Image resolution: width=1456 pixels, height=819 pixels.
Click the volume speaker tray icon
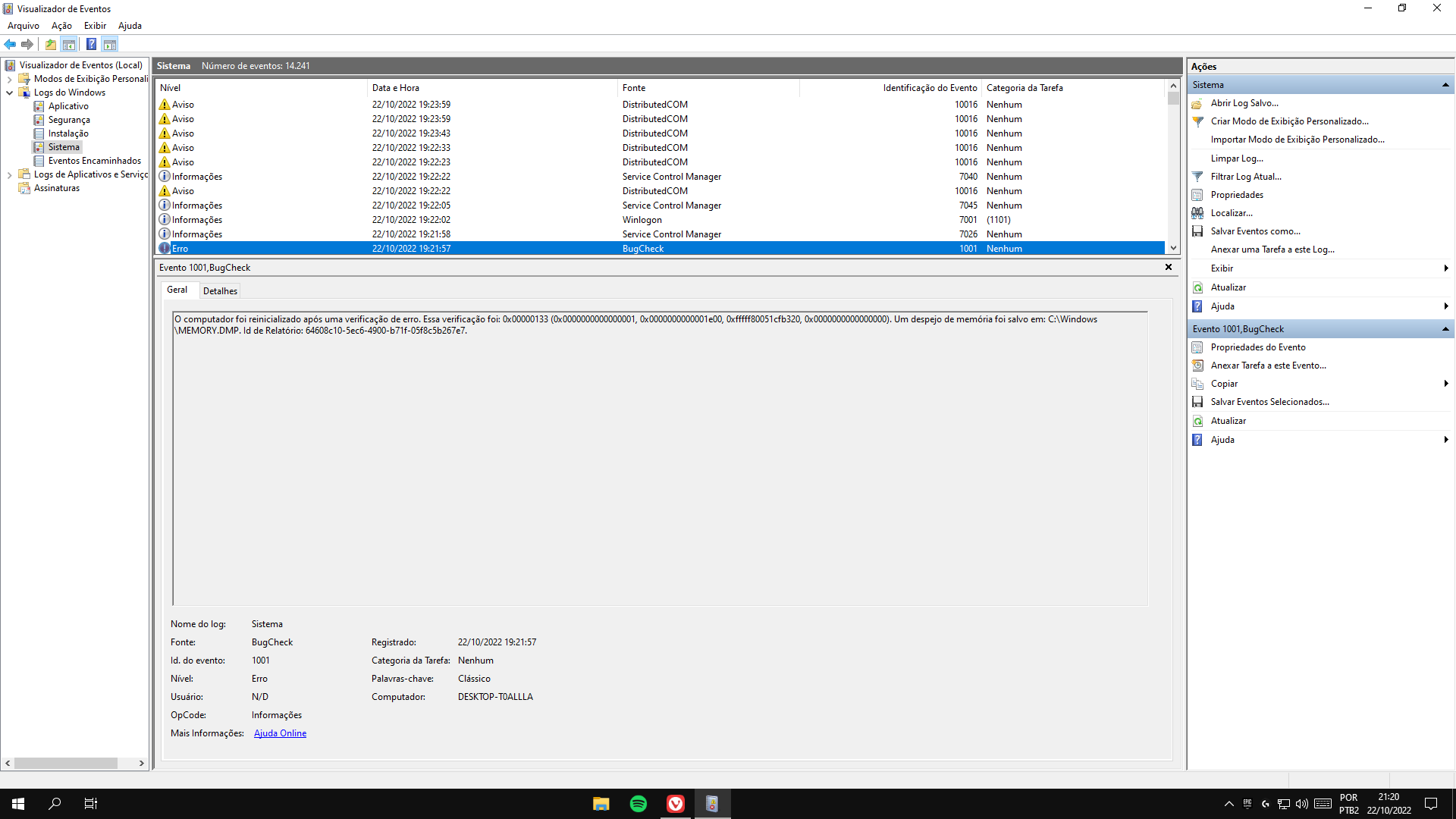(1302, 804)
